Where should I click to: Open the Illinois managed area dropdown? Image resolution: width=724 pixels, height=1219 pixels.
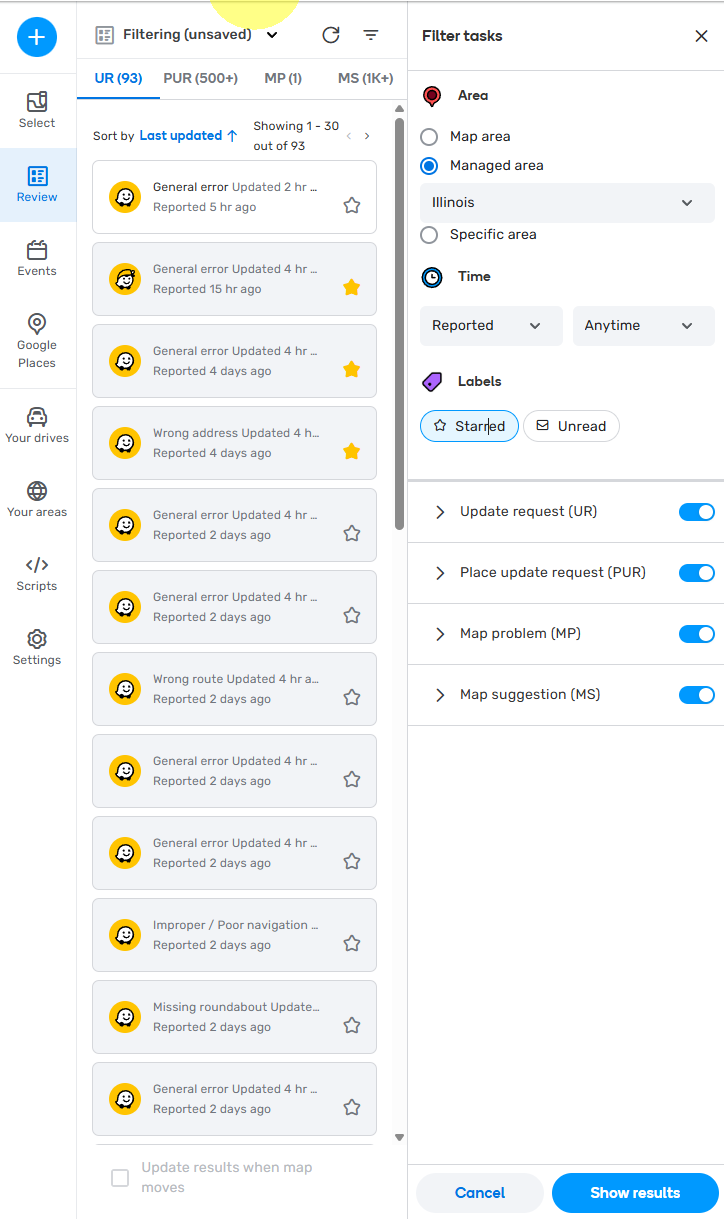tap(567, 202)
